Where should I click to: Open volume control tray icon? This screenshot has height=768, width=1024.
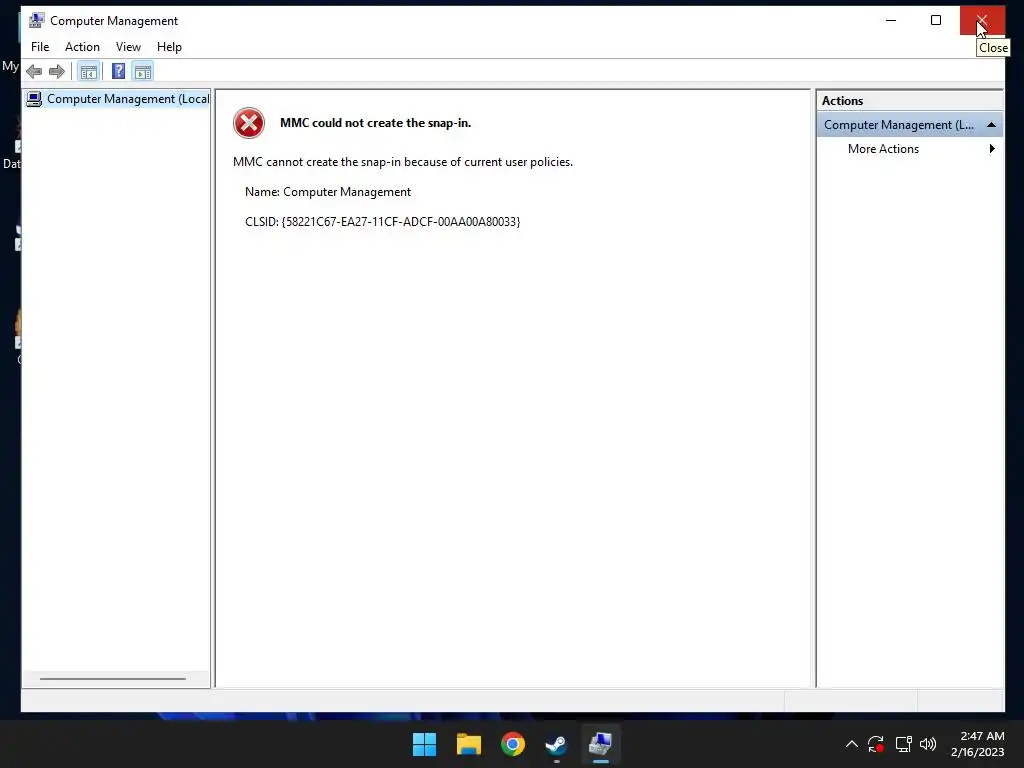tap(928, 744)
